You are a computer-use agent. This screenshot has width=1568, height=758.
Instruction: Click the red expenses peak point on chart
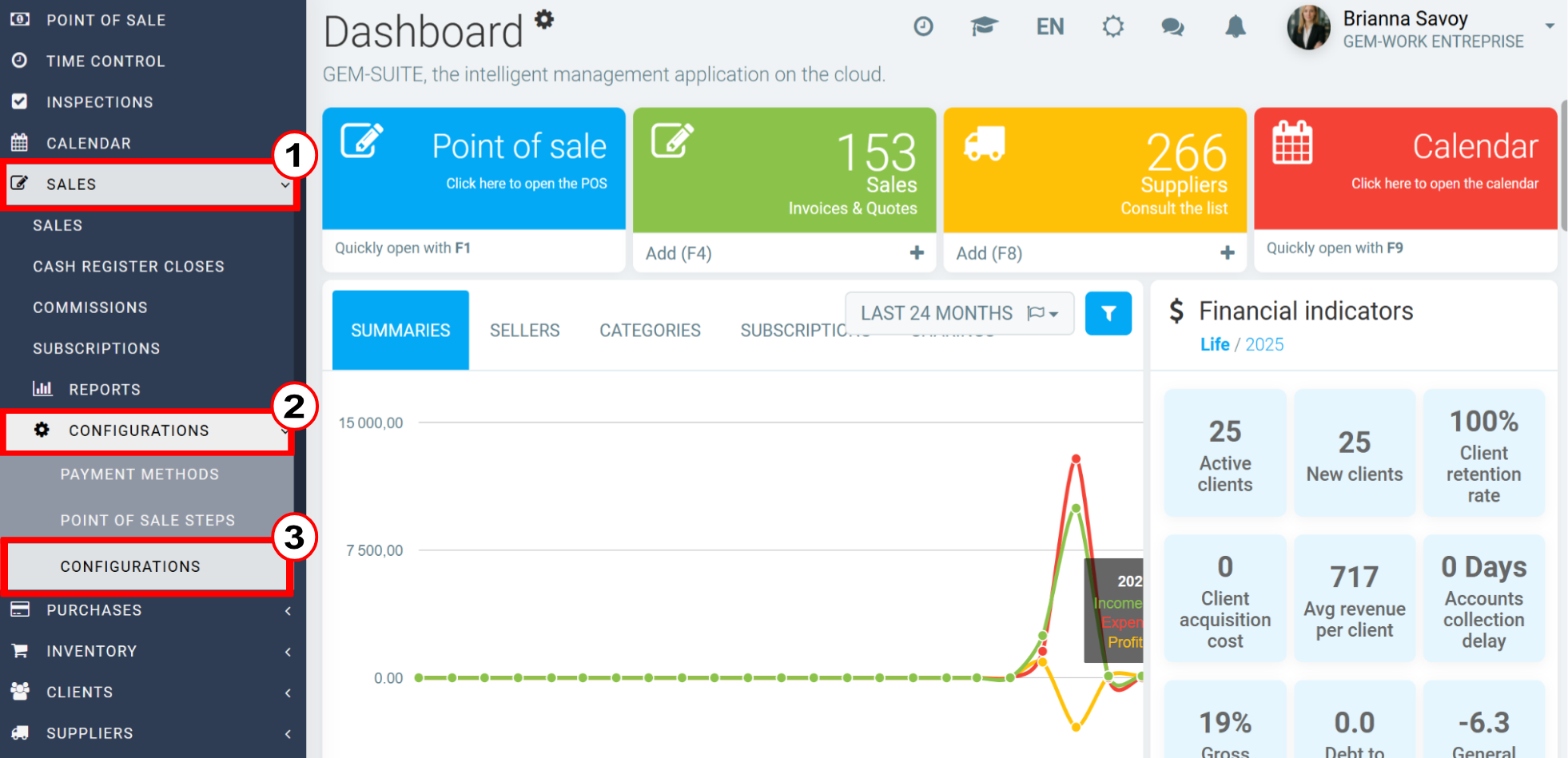click(1076, 458)
